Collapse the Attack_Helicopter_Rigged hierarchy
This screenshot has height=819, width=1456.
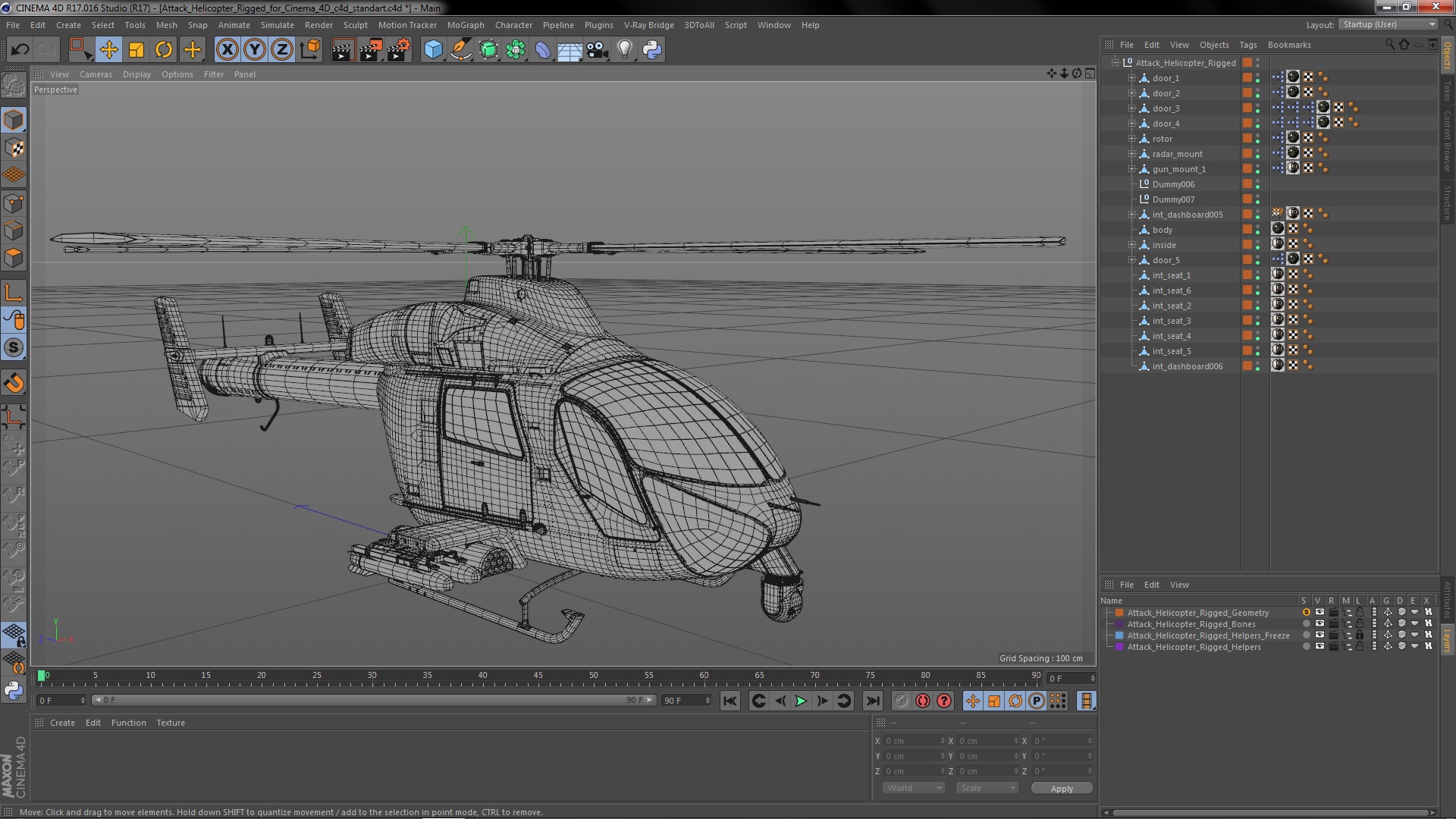coord(1115,63)
